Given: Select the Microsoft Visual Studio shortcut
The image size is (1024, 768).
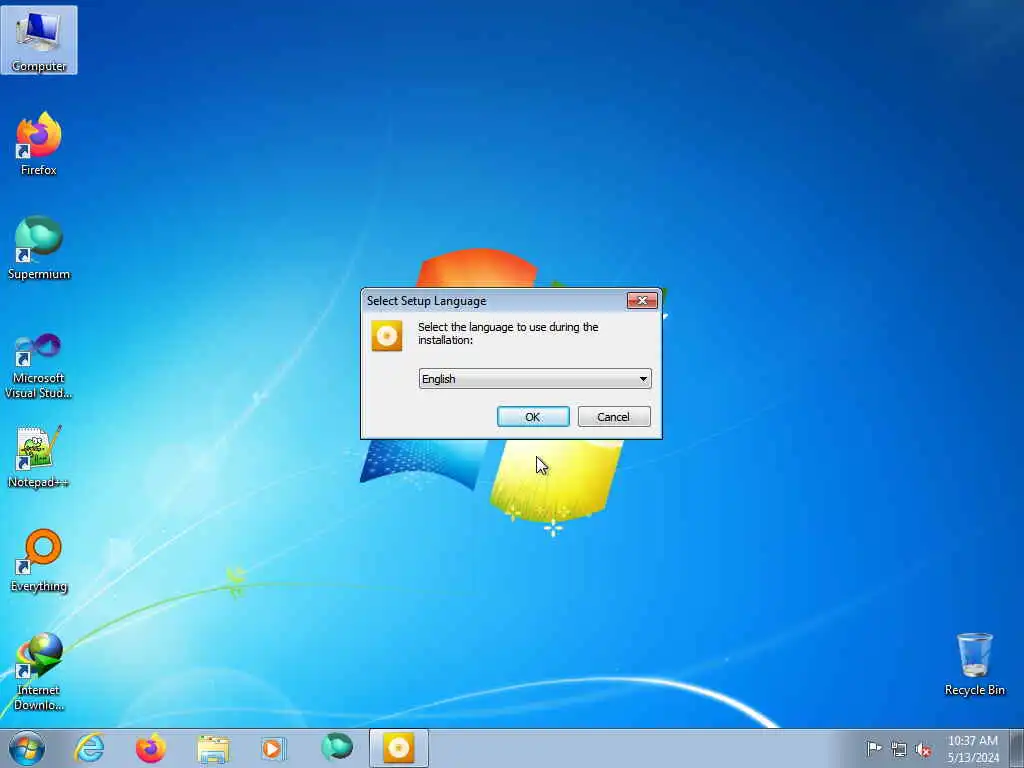Looking at the screenshot, I should coord(39,366).
